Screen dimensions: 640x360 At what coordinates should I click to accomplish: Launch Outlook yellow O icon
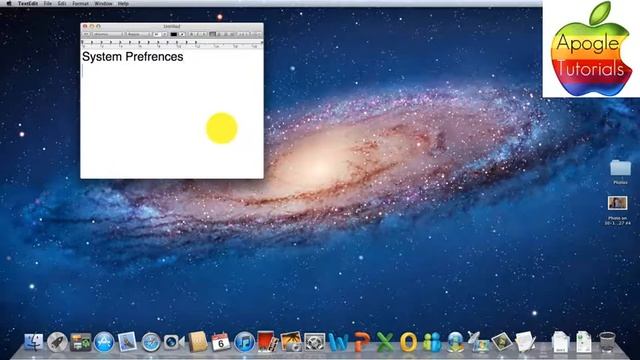[x=408, y=342]
